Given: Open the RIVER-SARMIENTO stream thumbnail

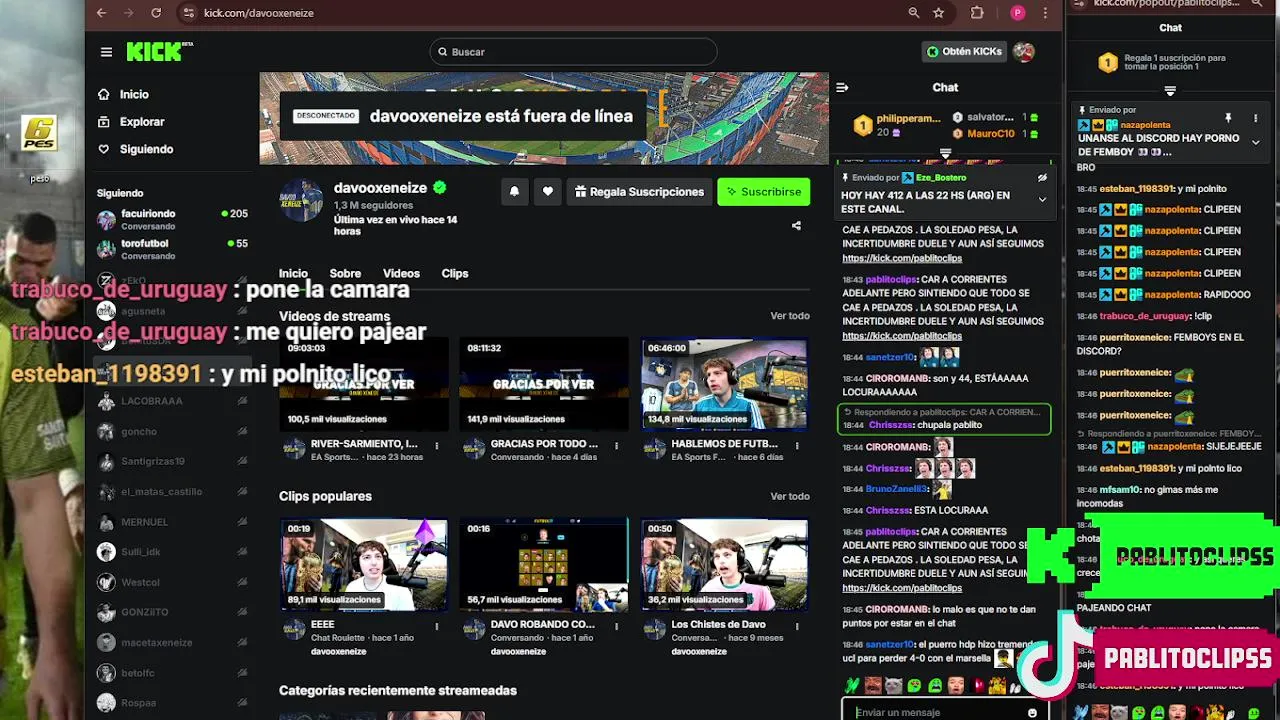Looking at the screenshot, I should pos(364,384).
